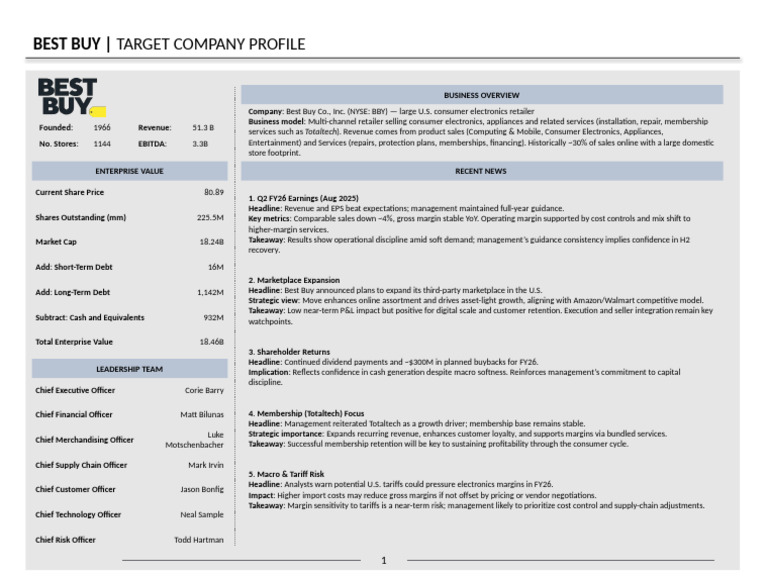This screenshot has width=768, height=576.
Task: Select the 'Chief Risk Officer' label
Action: coord(65,540)
